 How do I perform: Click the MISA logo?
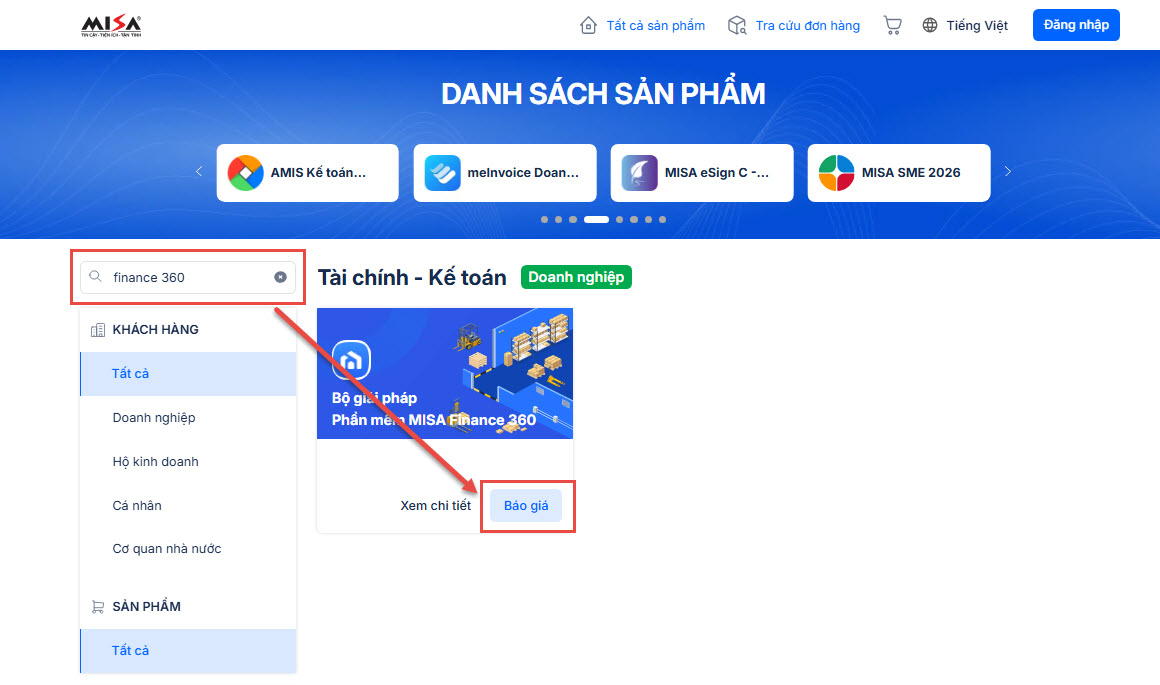tap(111, 25)
